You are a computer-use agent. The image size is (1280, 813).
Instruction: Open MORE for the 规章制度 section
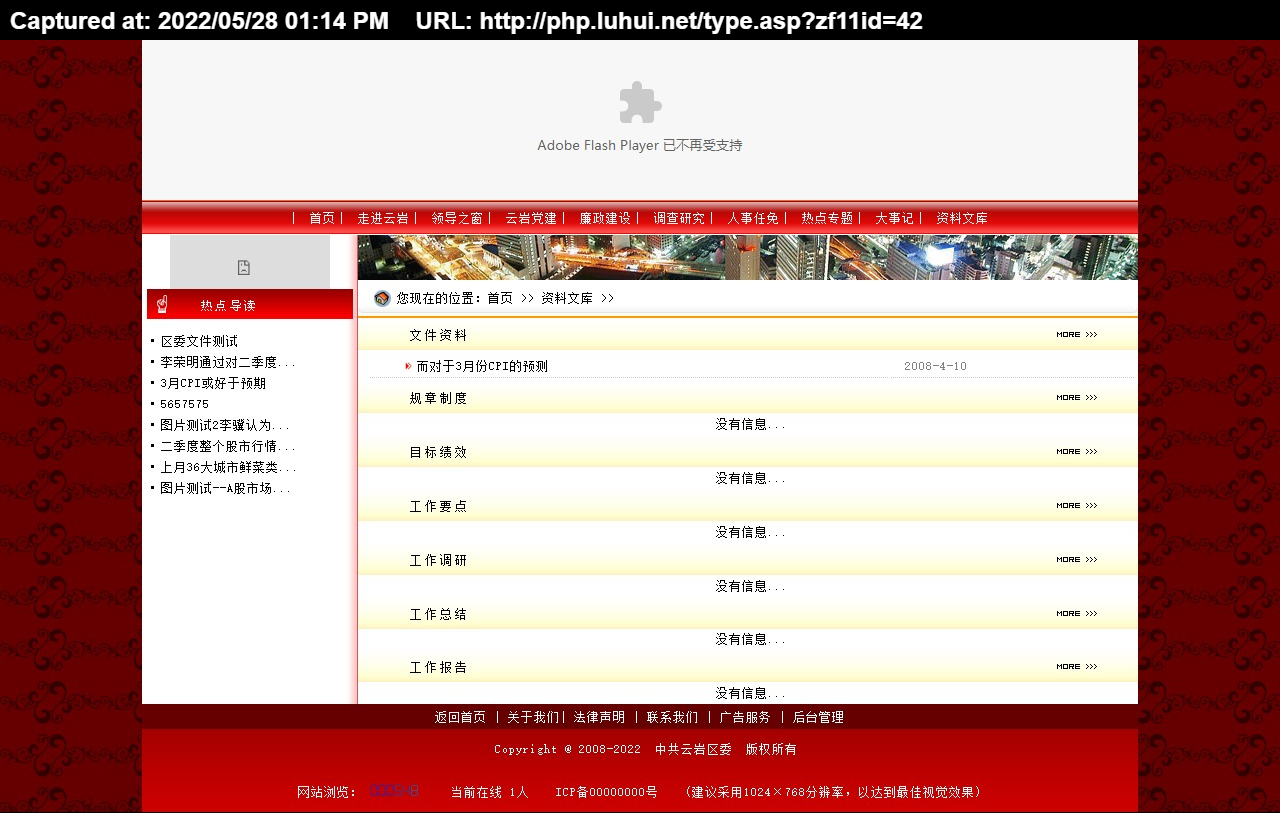point(1077,398)
